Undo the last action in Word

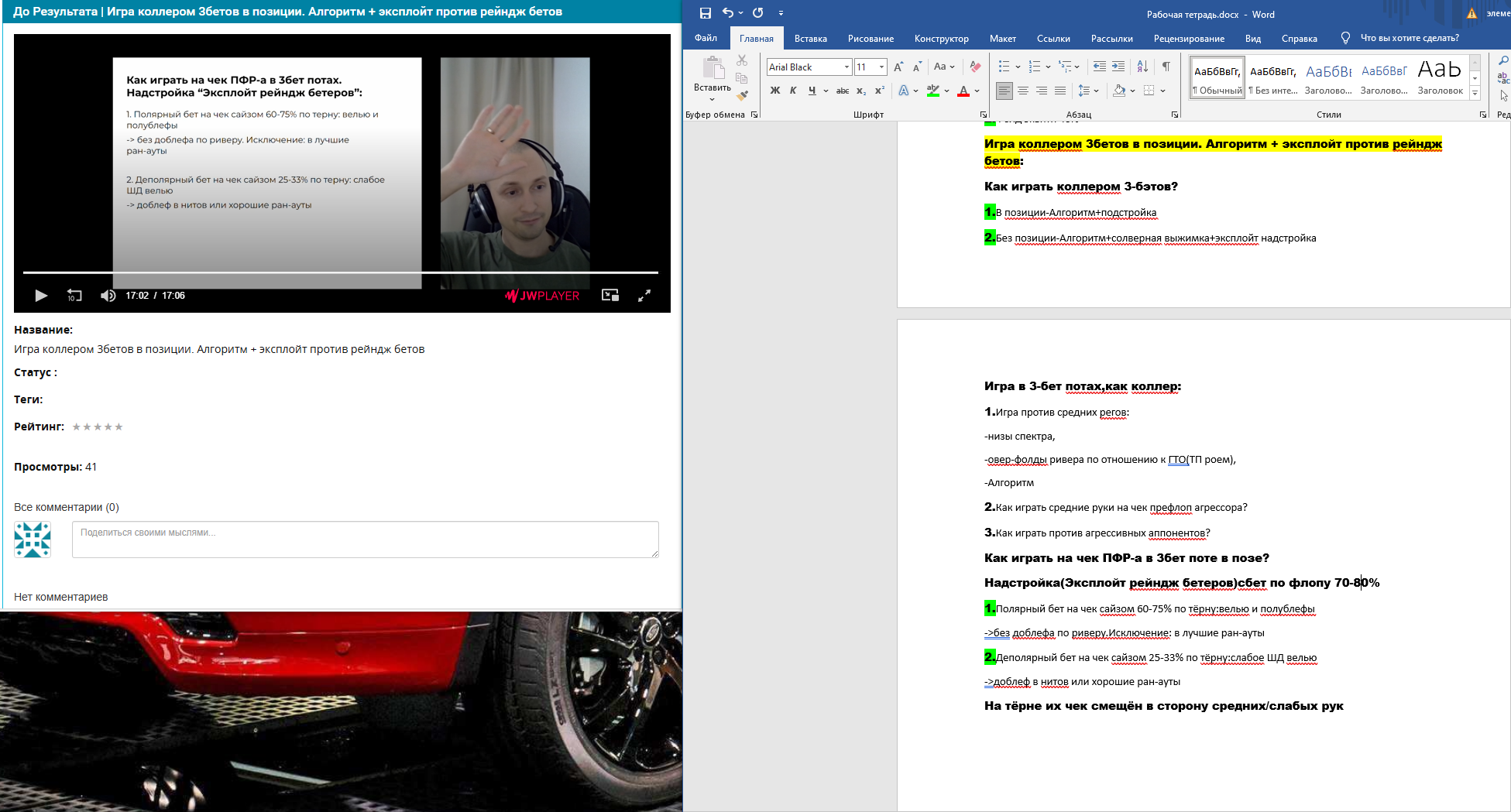(x=728, y=13)
